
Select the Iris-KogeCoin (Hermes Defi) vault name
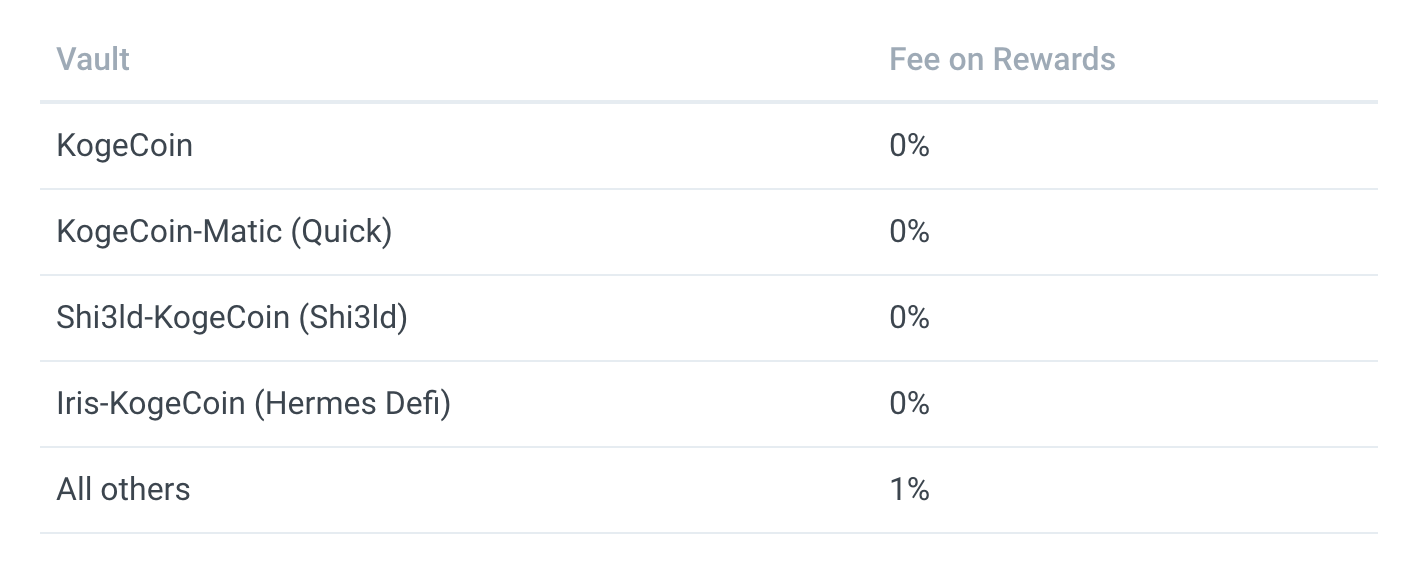254,404
